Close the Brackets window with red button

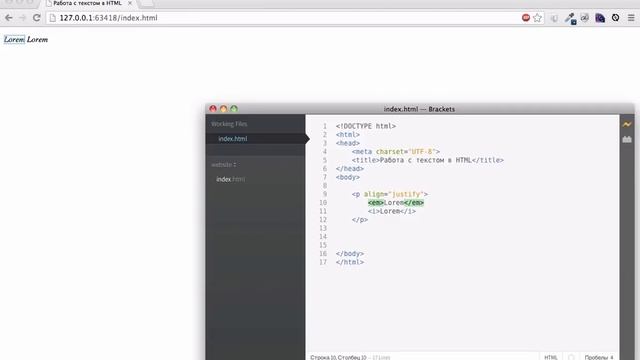pyautogui.click(x=213, y=109)
